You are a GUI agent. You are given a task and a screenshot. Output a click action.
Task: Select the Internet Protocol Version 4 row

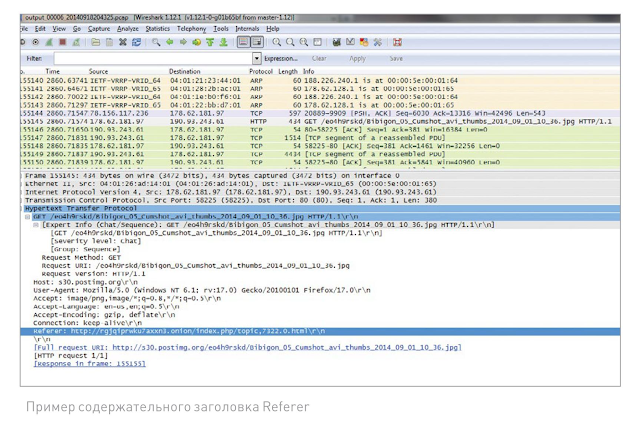coord(320,192)
